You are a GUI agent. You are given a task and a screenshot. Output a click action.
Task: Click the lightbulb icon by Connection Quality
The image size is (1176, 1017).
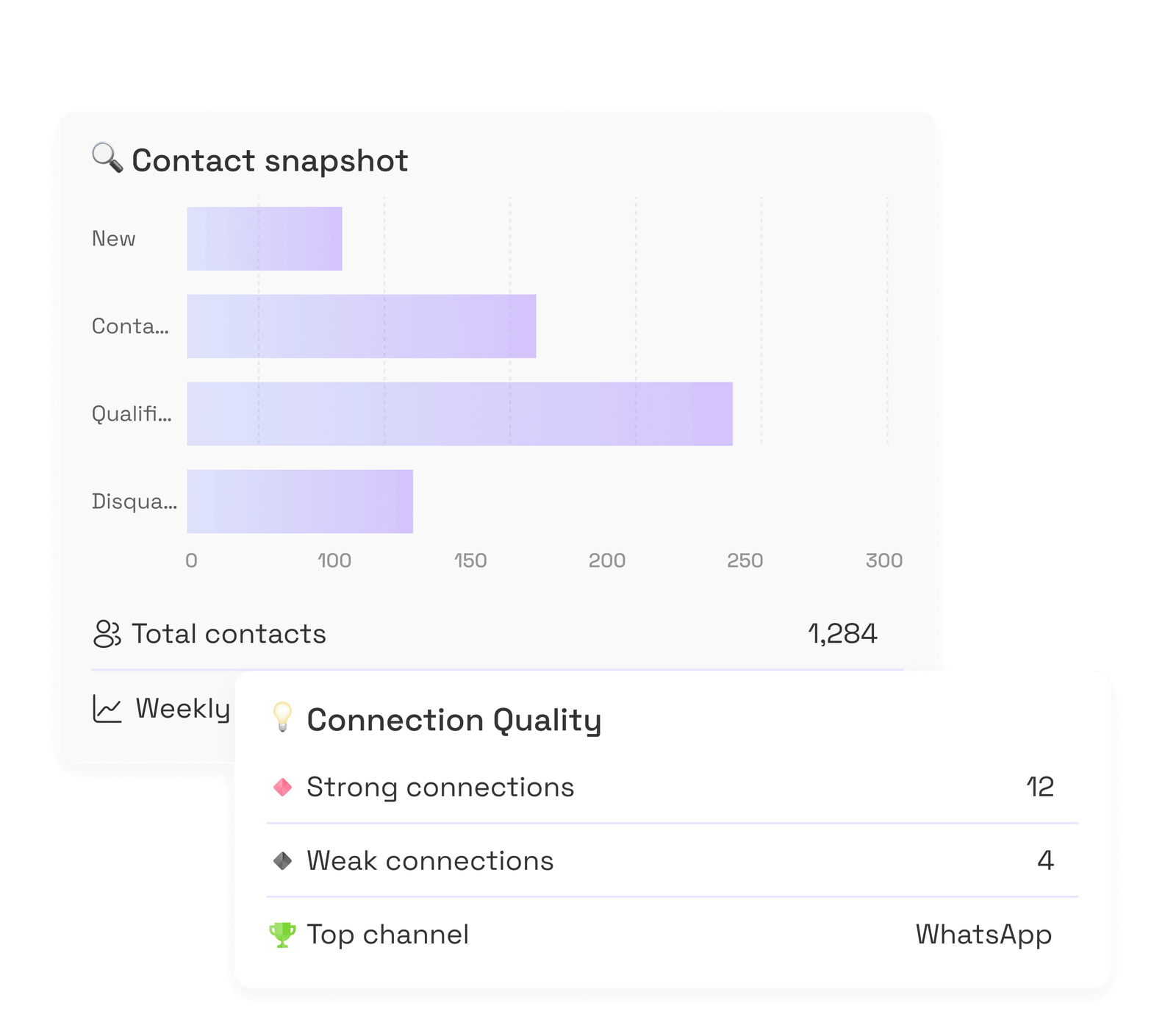tap(282, 718)
